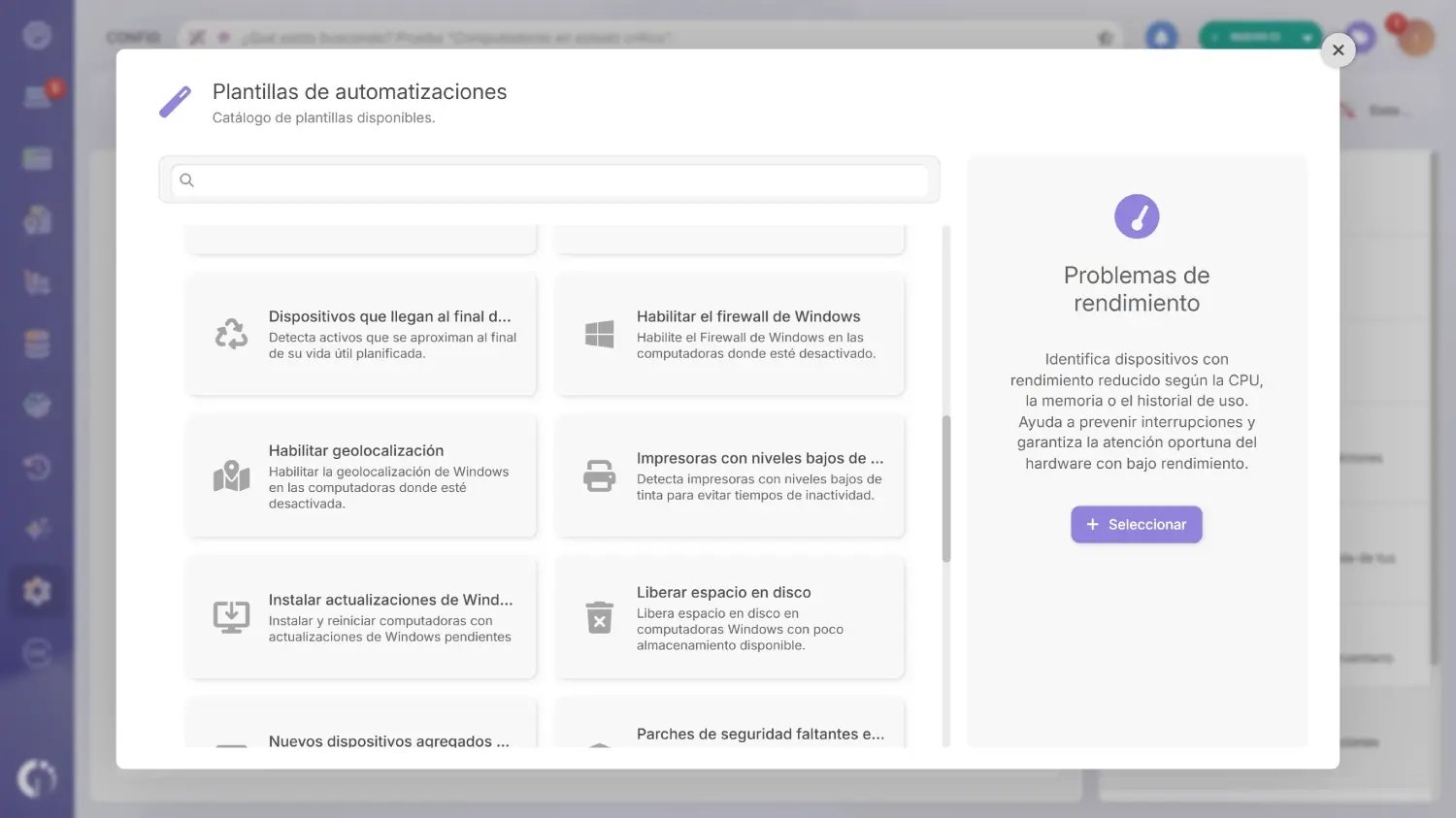Screen dimensions: 1456x818
Task: Select 'Impresoras con niveles bajos de ...' template
Action: tap(729, 475)
